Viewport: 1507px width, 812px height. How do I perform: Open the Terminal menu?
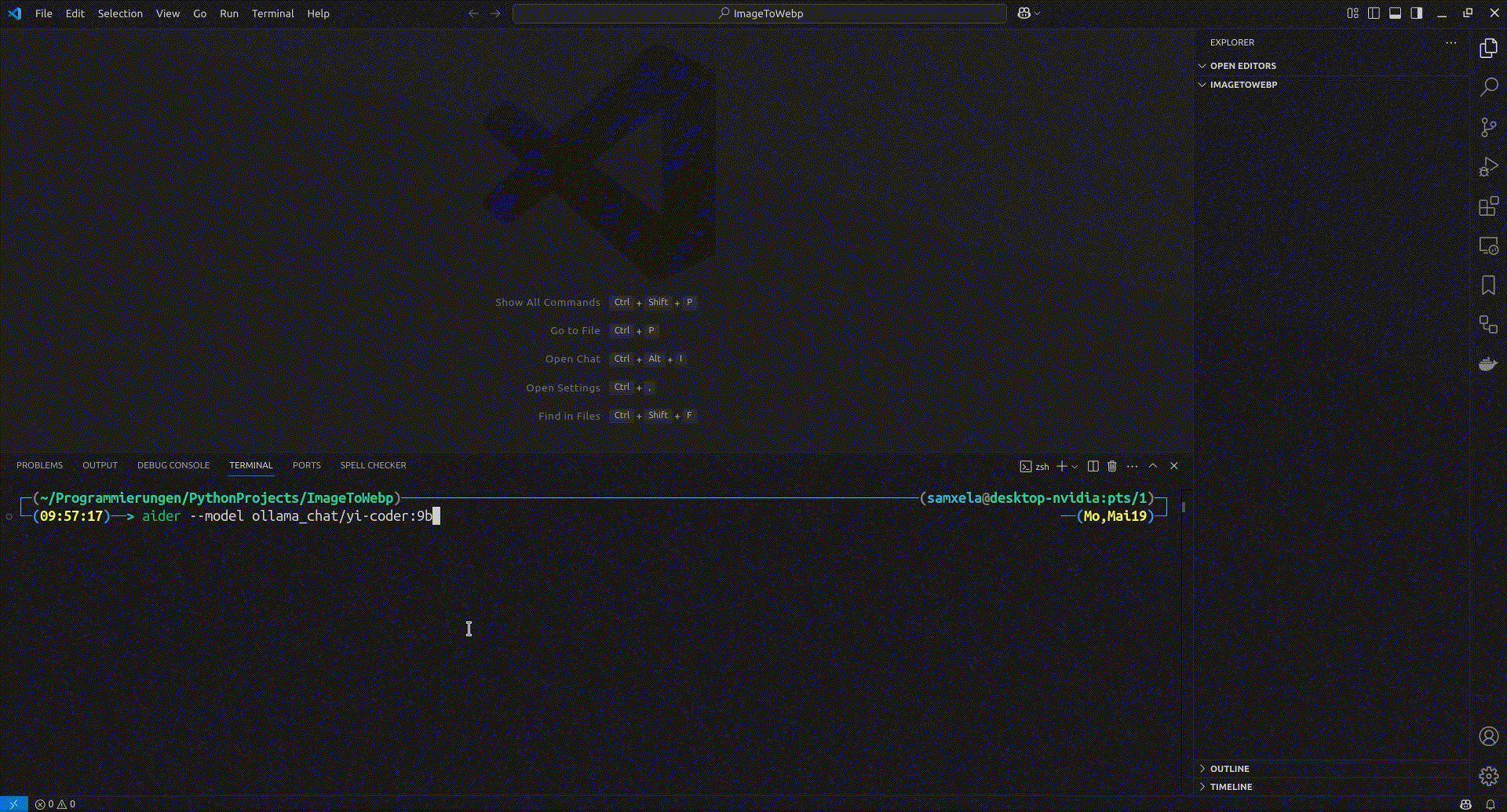click(x=272, y=13)
